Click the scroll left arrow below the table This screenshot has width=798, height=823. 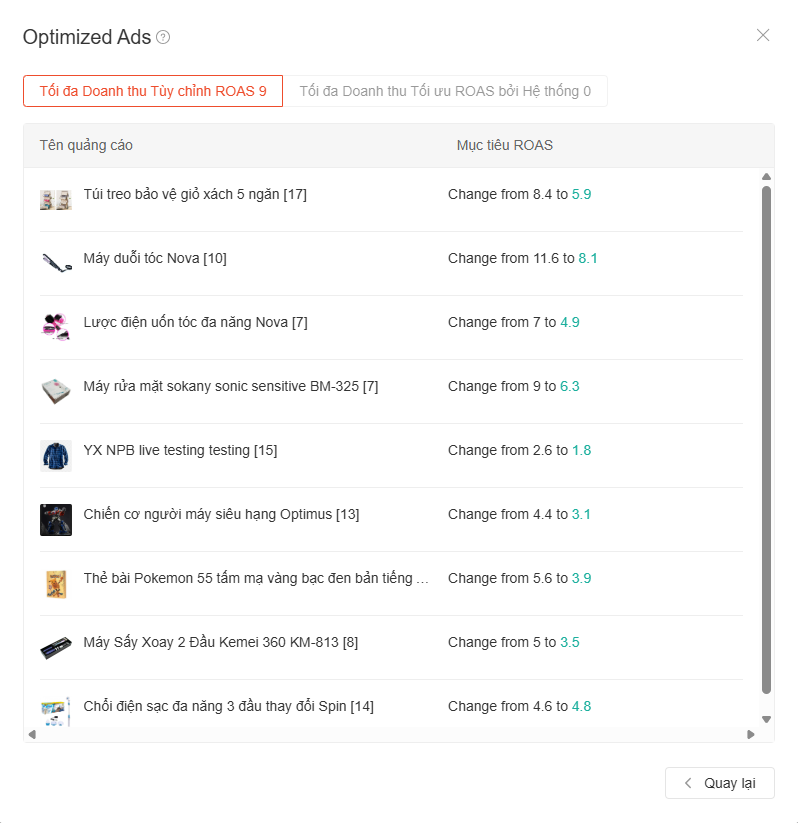coord(32,734)
